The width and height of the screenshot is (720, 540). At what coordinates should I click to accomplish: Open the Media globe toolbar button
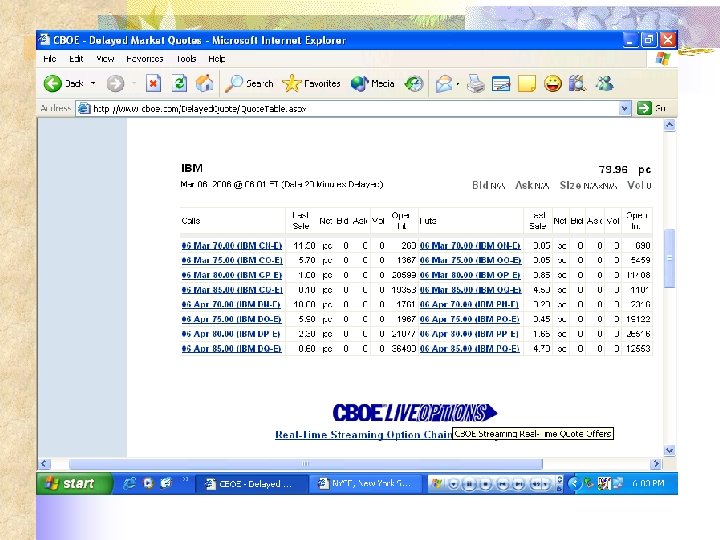373,84
